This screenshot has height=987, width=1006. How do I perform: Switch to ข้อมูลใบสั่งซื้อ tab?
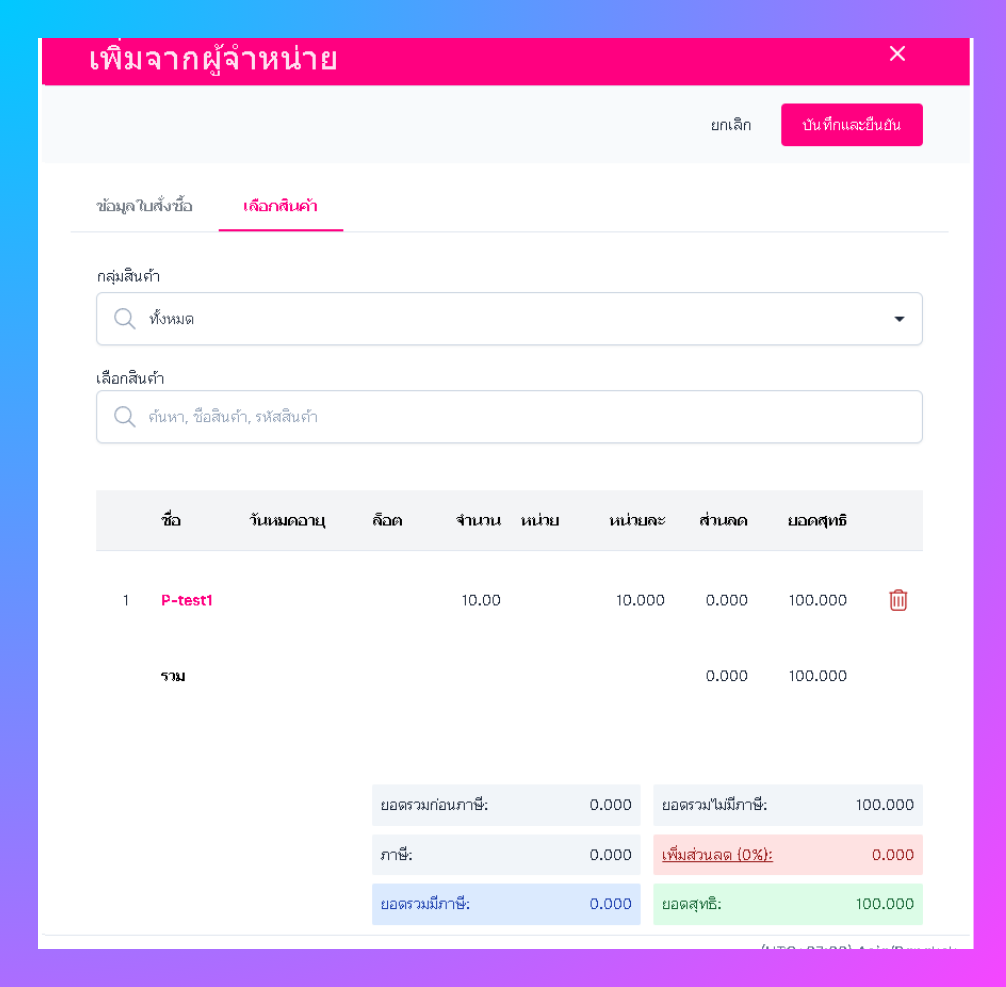pos(144,206)
